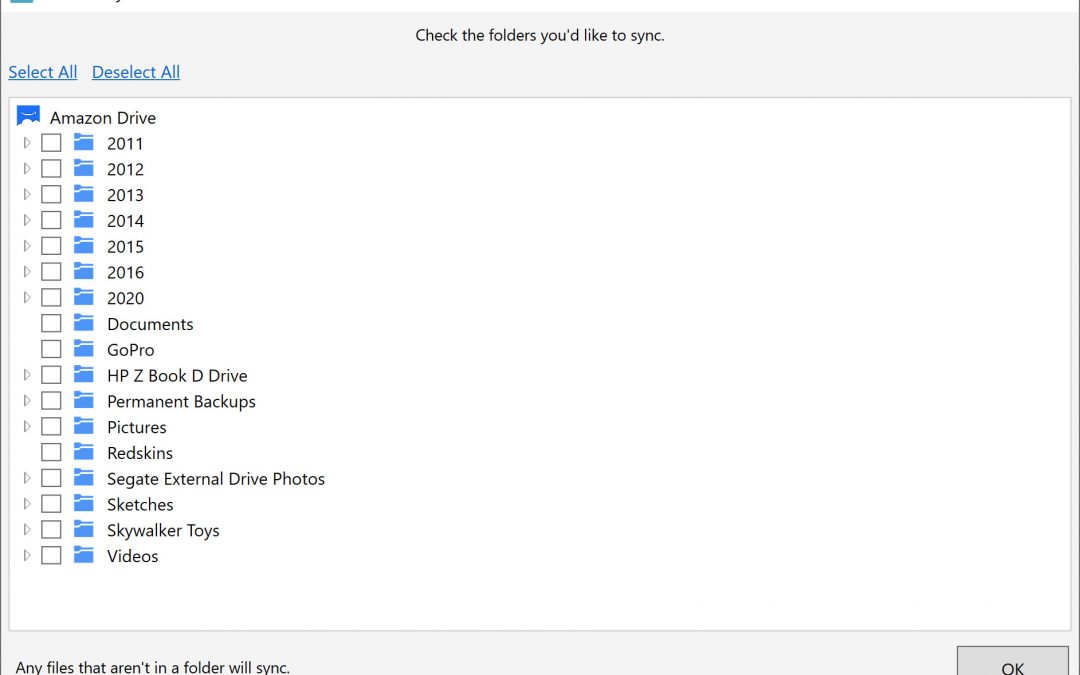The image size is (1080, 675).
Task: Select the 2013 folder label
Action: [x=125, y=195]
